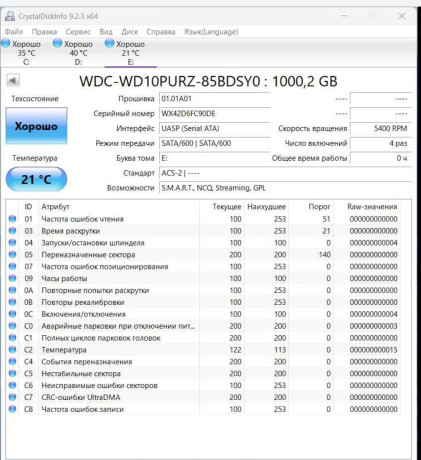The height and width of the screenshot is (460, 421).
Task: Select Аварийные парковки при отключении row text
Action: click(x=118, y=326)
